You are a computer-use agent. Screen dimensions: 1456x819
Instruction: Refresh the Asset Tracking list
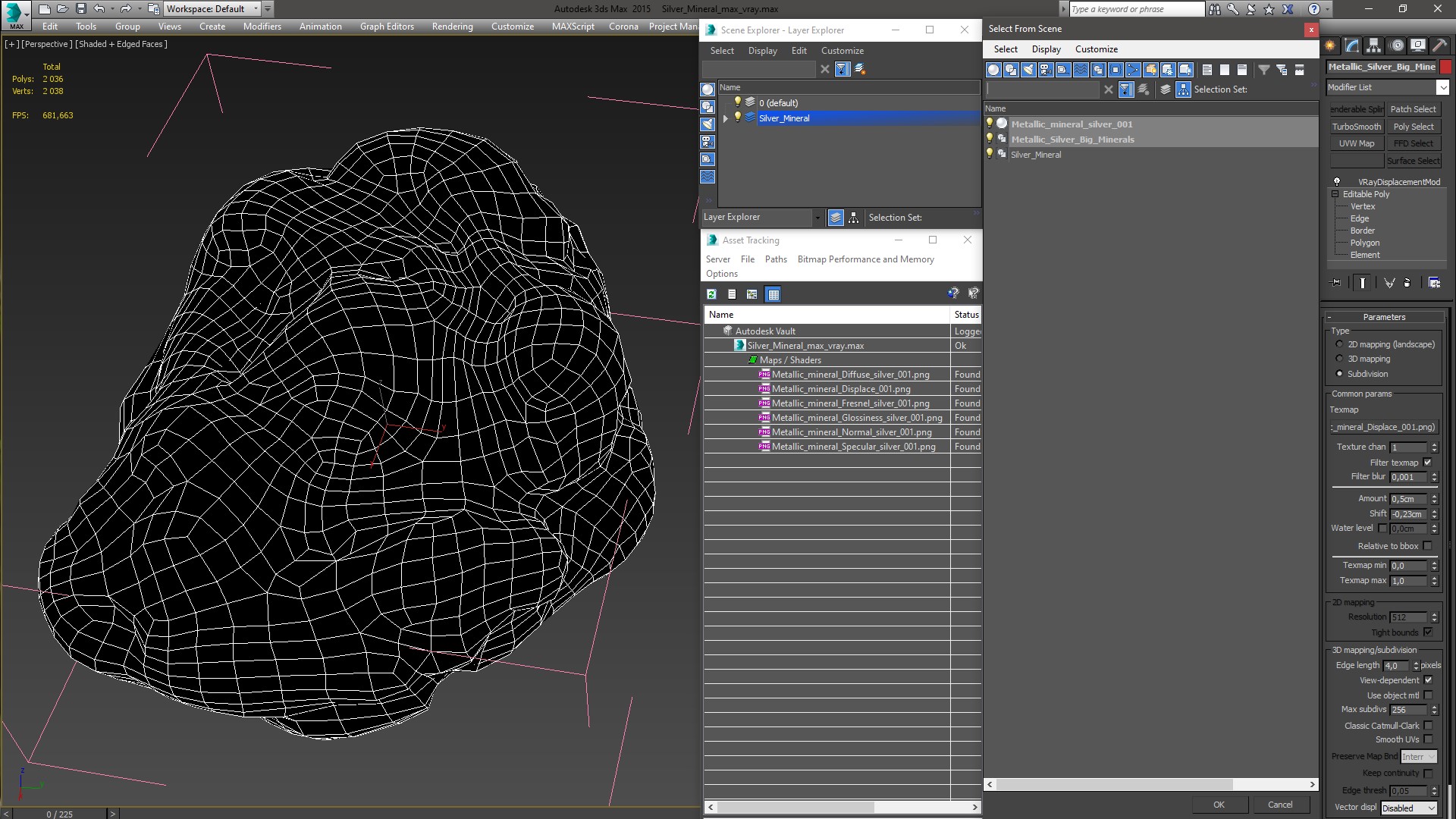[x=711, y=294]
